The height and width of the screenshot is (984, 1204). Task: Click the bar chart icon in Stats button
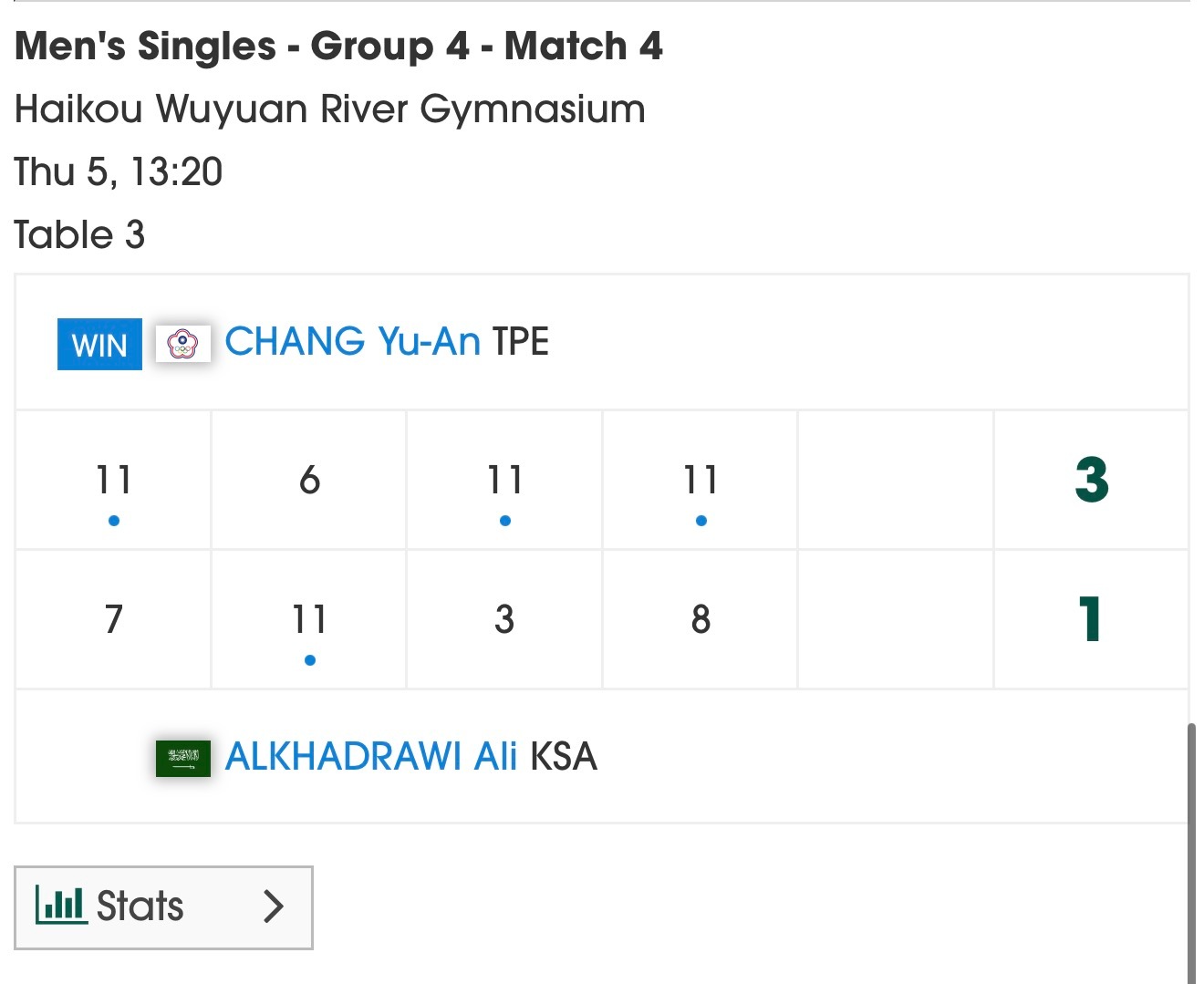59,906
